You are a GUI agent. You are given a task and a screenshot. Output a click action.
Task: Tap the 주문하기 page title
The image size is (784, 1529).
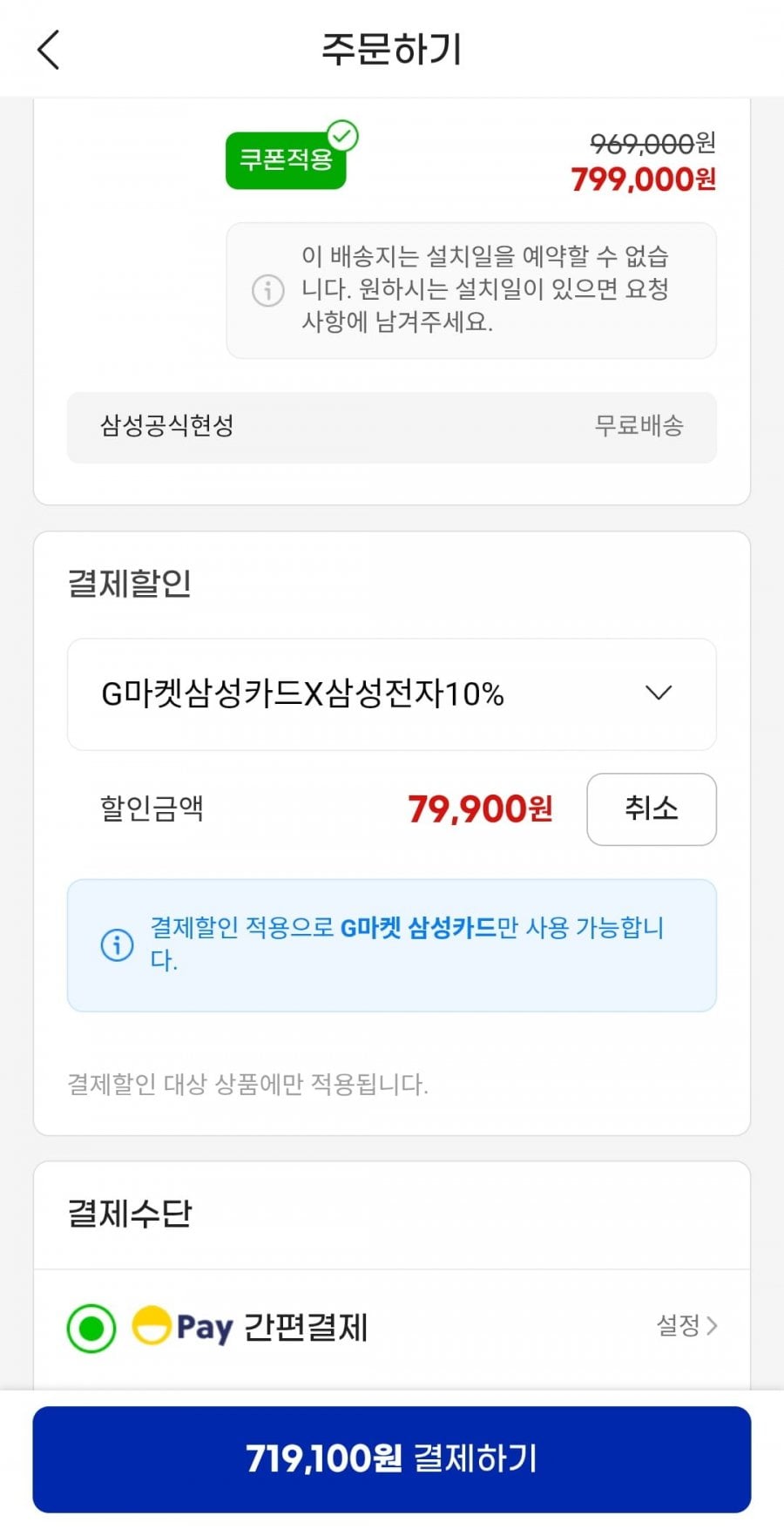point(391,50)
